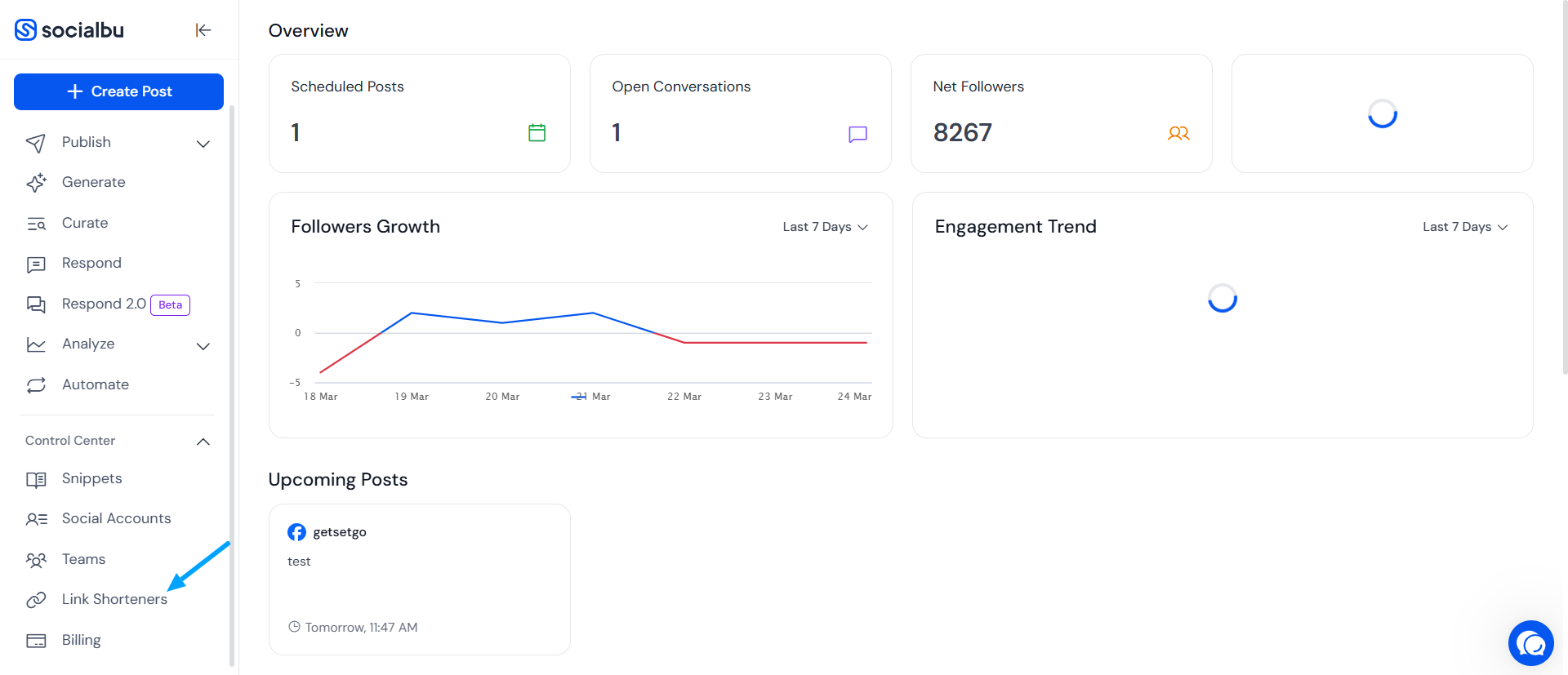
Task: Expand the Publish menu chevron
Action: pyautogui.click(x=203, y=144)
